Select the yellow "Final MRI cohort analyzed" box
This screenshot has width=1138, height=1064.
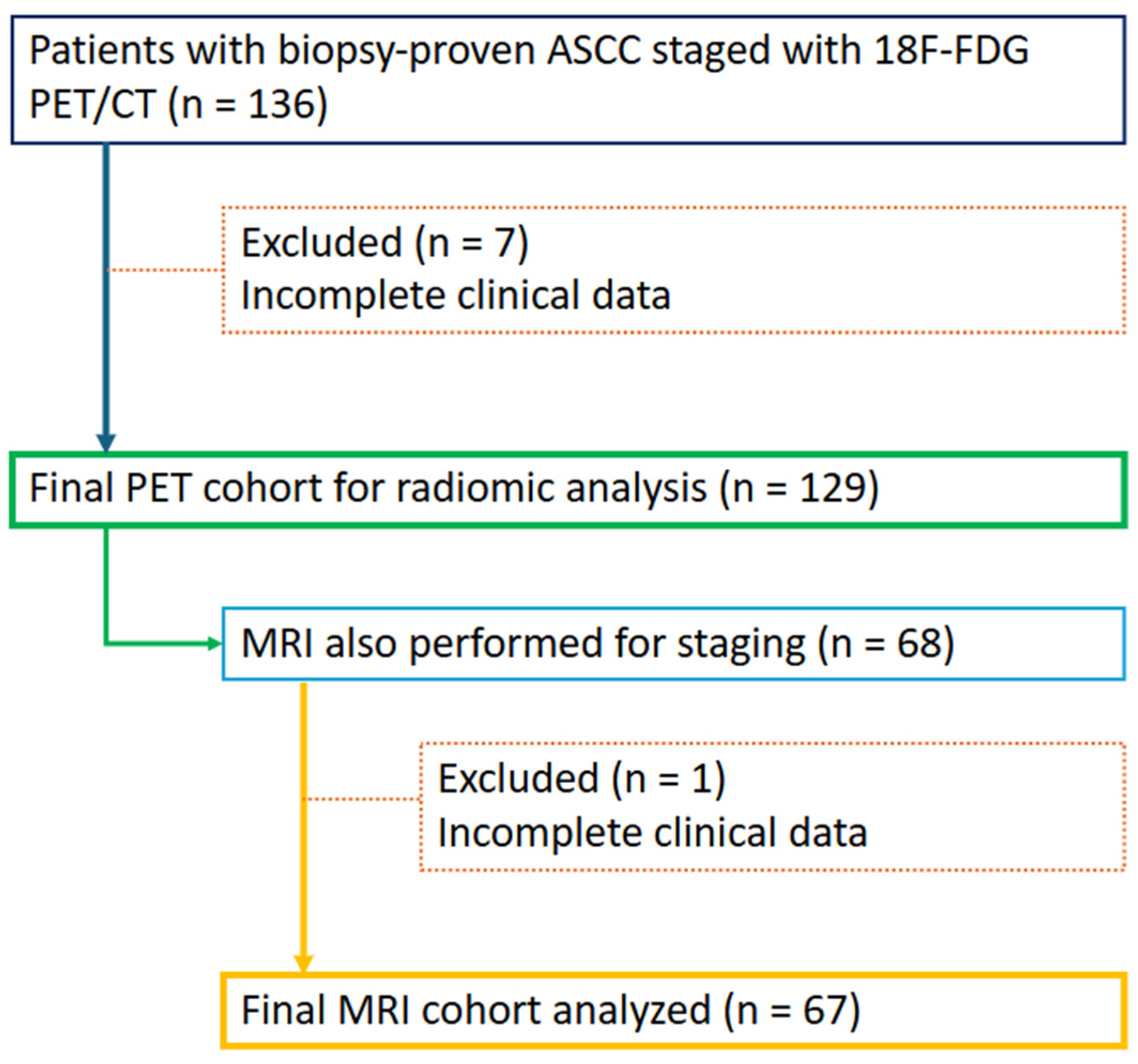[x=673, y=1011]
